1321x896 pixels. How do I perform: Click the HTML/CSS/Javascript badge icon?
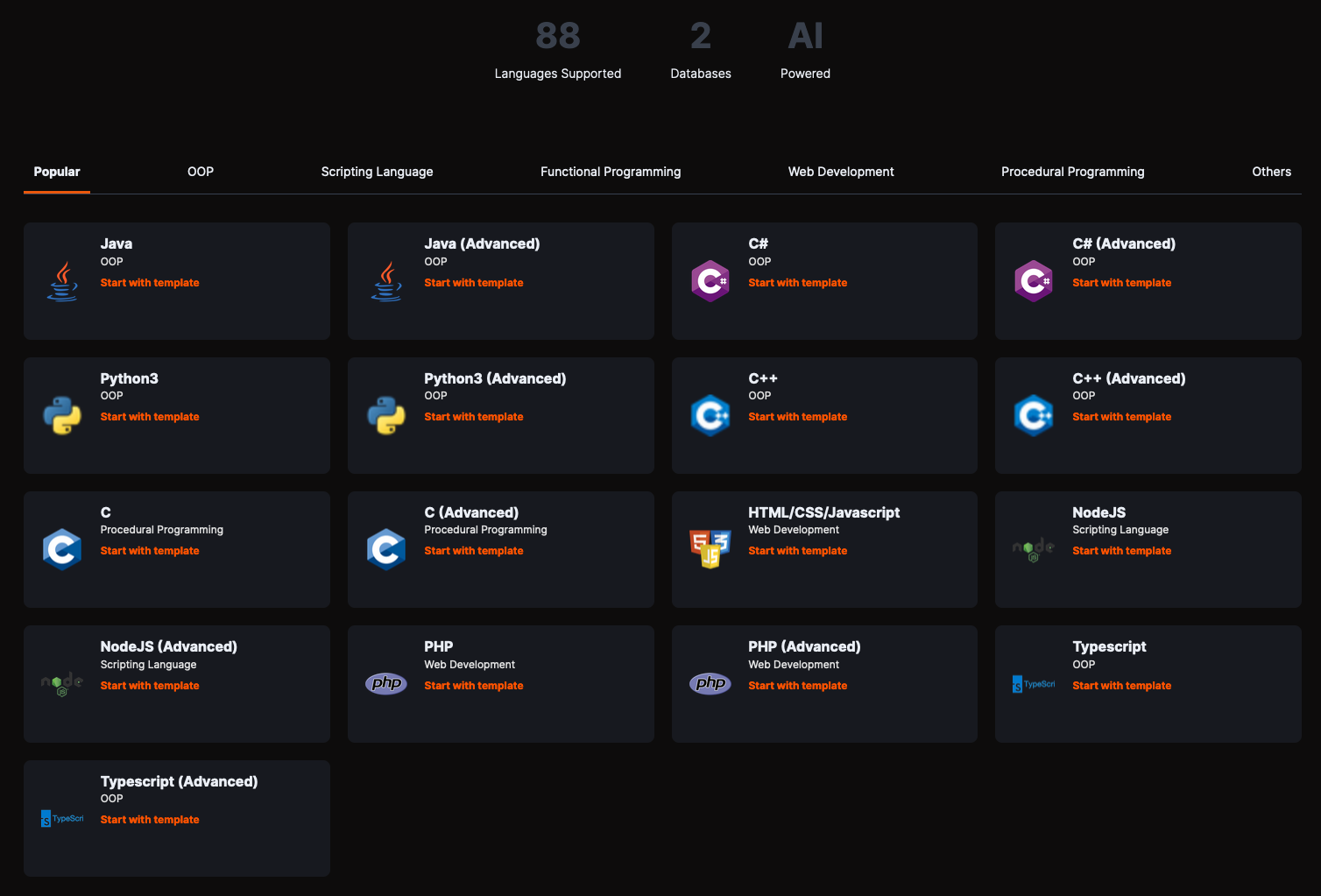tap(710, 549)
